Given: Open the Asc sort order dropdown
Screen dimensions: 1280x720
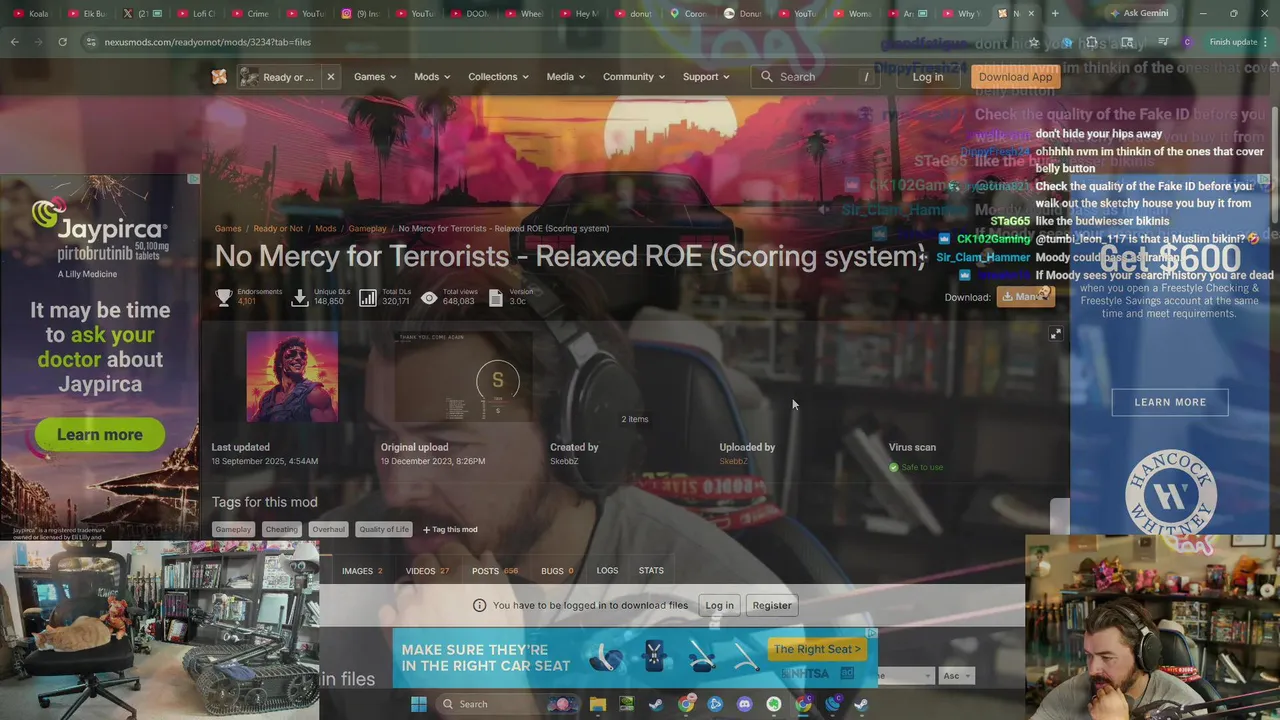Looking at the screenshot, I should click(x=957, y=676).
